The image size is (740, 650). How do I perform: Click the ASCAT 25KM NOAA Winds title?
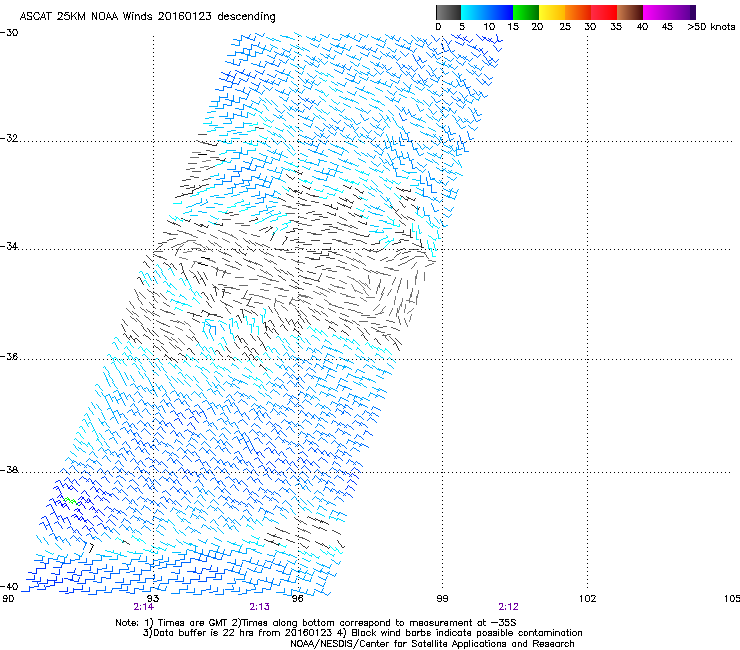[x=147, y=16]
